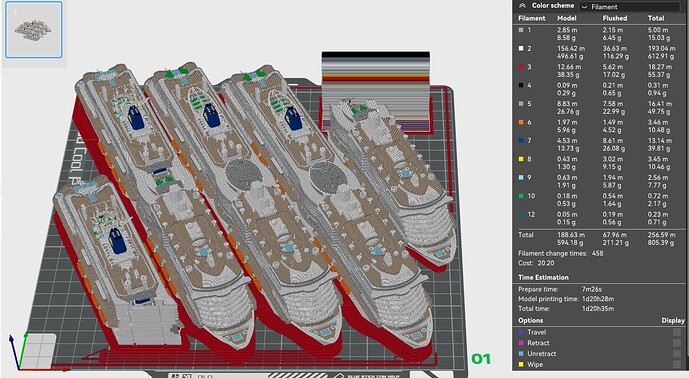Viewport: 689px width, 378px height.
Task: Toggle Retract display checkbox
Action: pyautogui.click(x=677, y=343)
